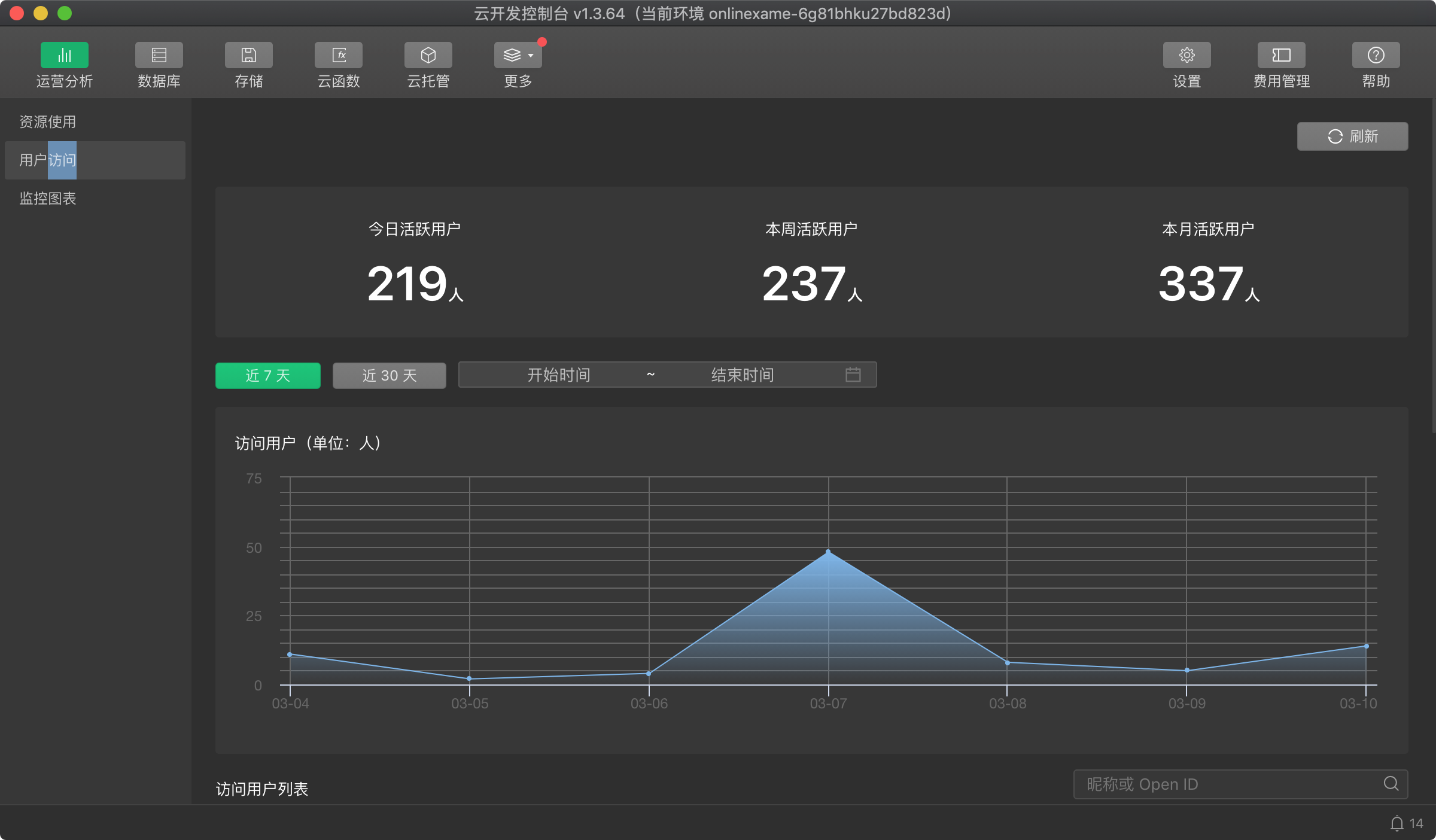Select 用户访问 in sidebar
Viewport: 1436px width, 840px height.
pyautogui.click(x=48, y=160)
